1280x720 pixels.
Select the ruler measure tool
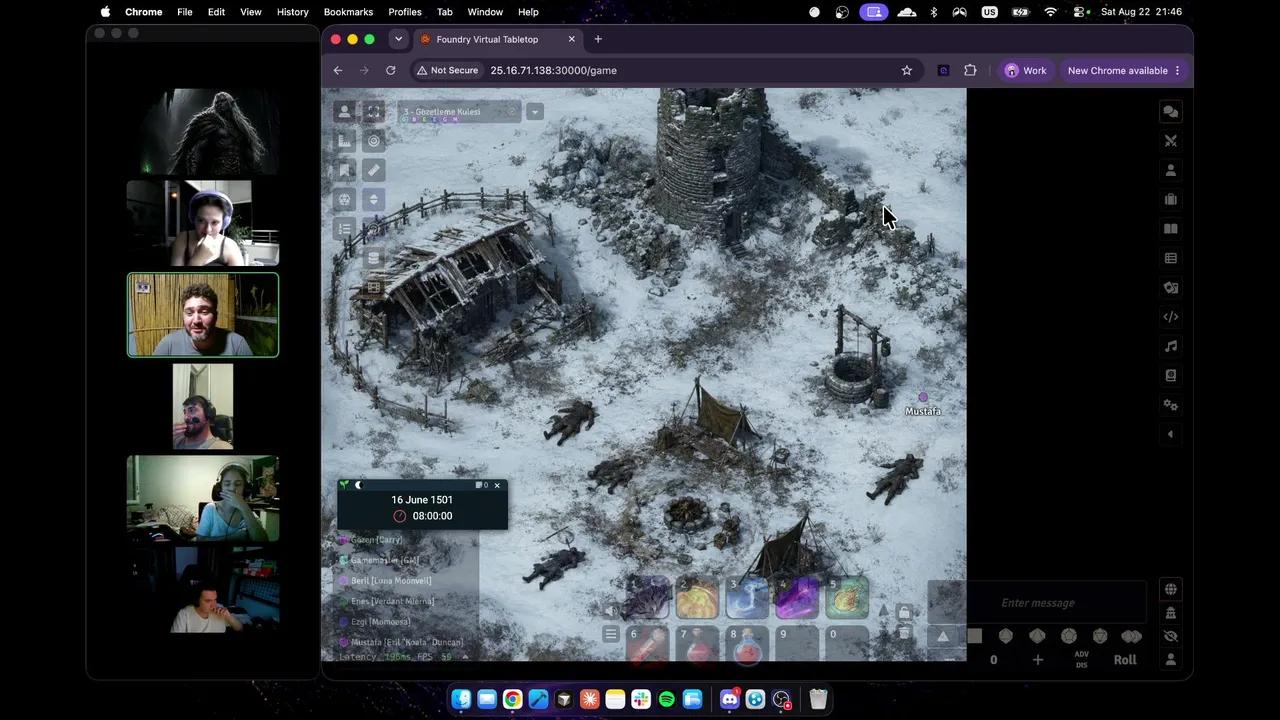point(373,170)
